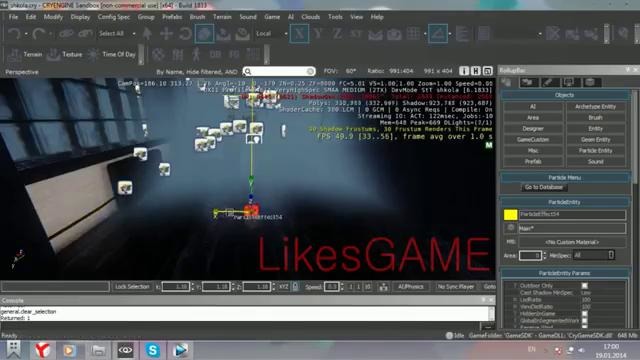Select the Rotate tool icon
640x360 pixels.
[x=185, y=33]
